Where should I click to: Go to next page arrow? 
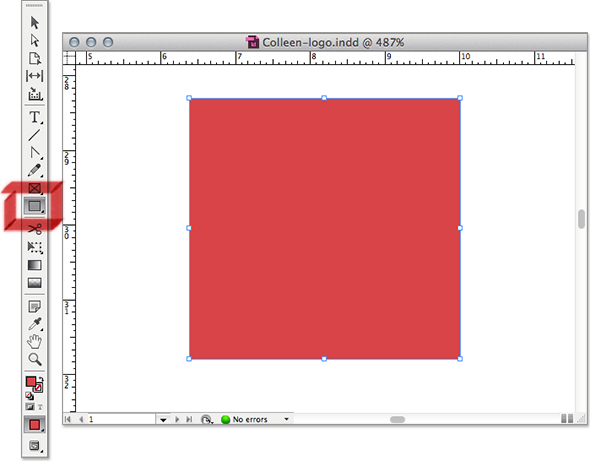(177, 419)
